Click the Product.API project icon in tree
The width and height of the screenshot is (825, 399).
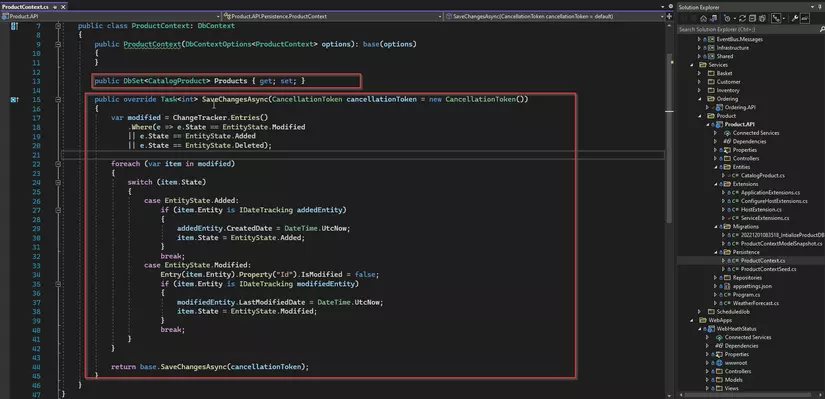(718, 124)
